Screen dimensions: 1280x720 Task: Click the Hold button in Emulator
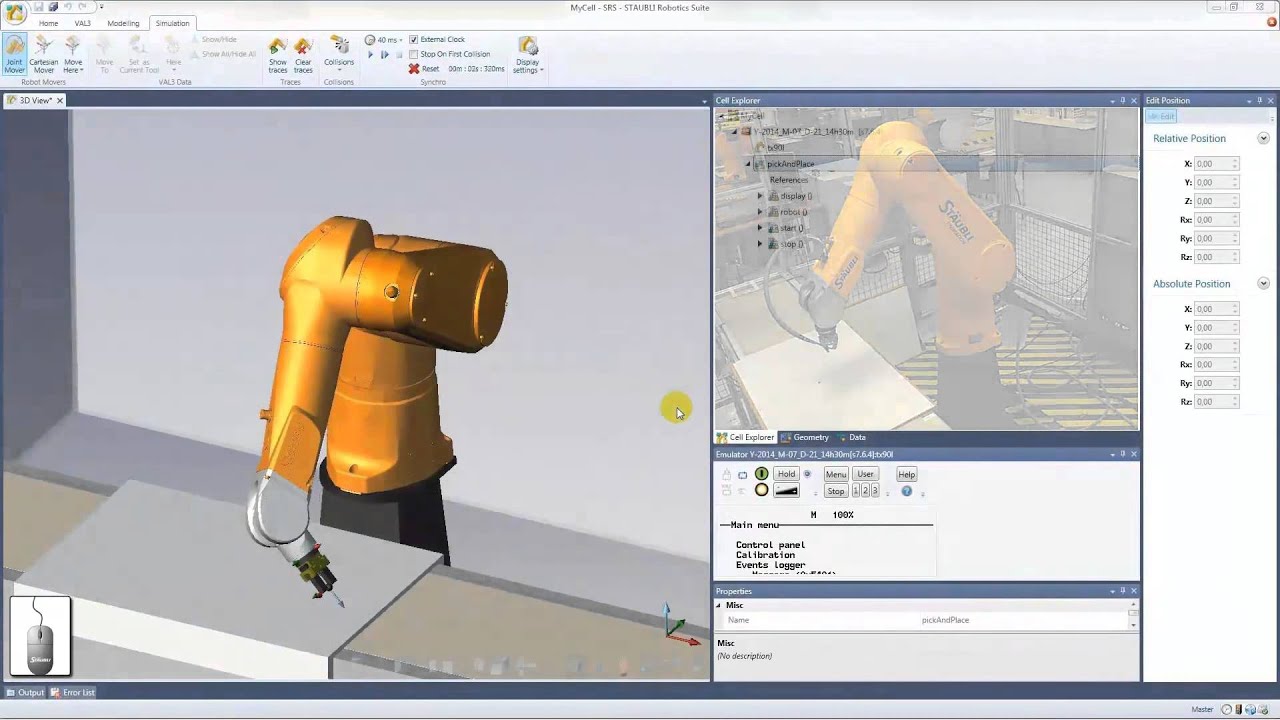(787, 474)
